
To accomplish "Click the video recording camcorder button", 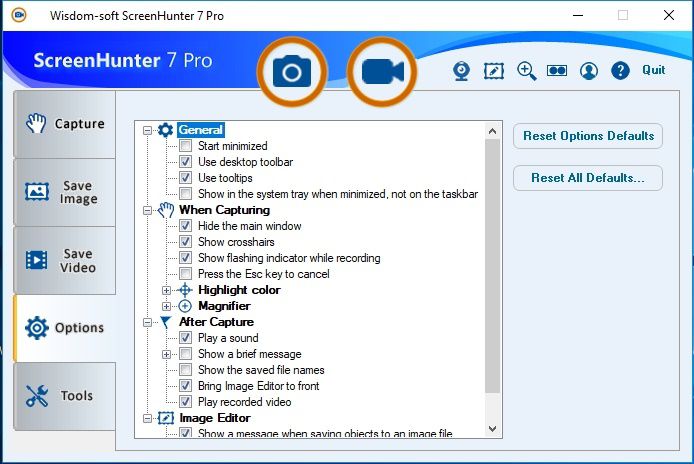I will [382, 72].
